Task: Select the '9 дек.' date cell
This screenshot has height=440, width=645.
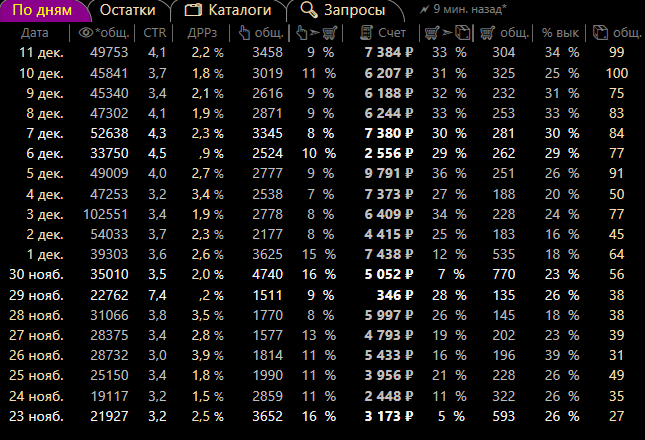Action: coord(45,93)
